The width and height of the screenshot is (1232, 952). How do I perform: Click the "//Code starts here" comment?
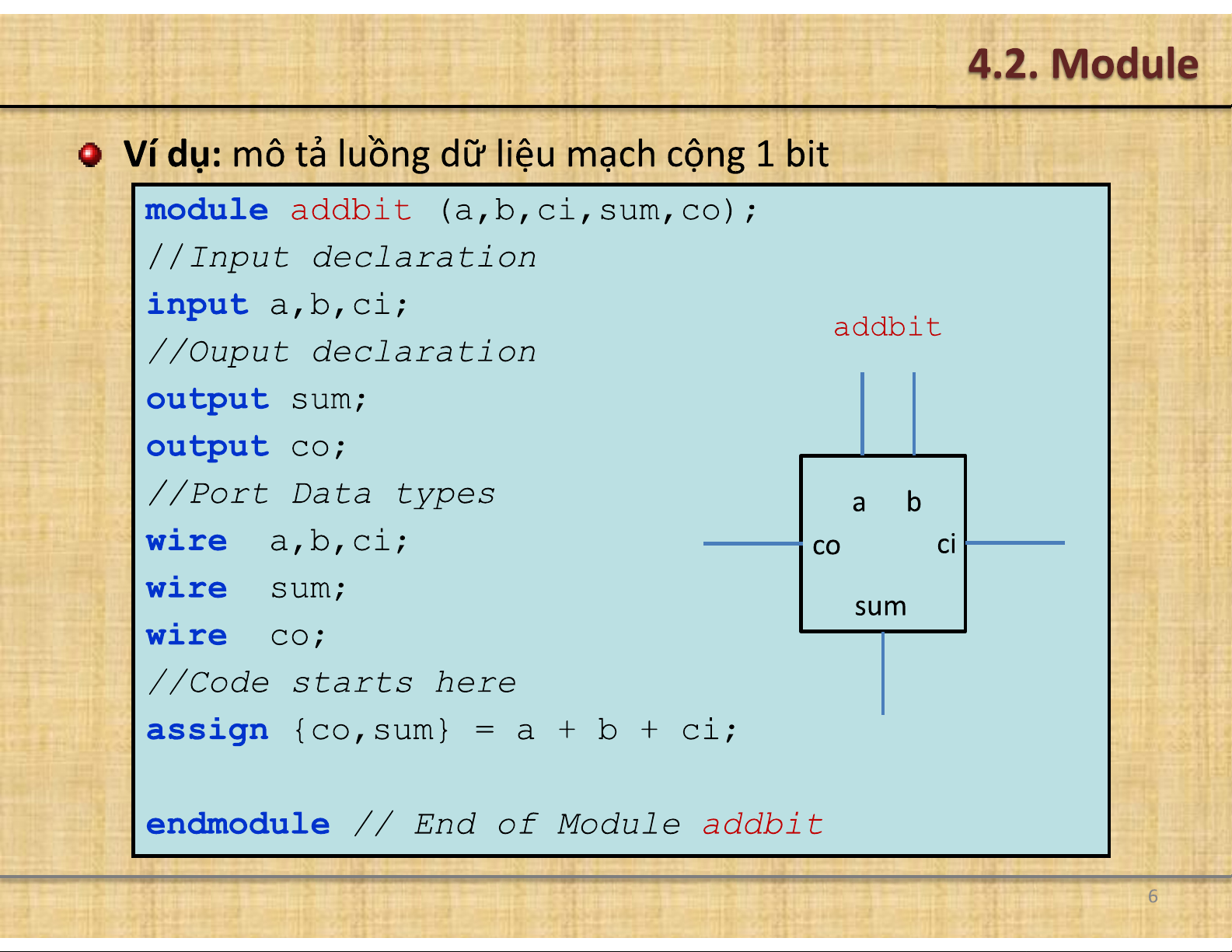pyautogui.click(x=332, y=683)
